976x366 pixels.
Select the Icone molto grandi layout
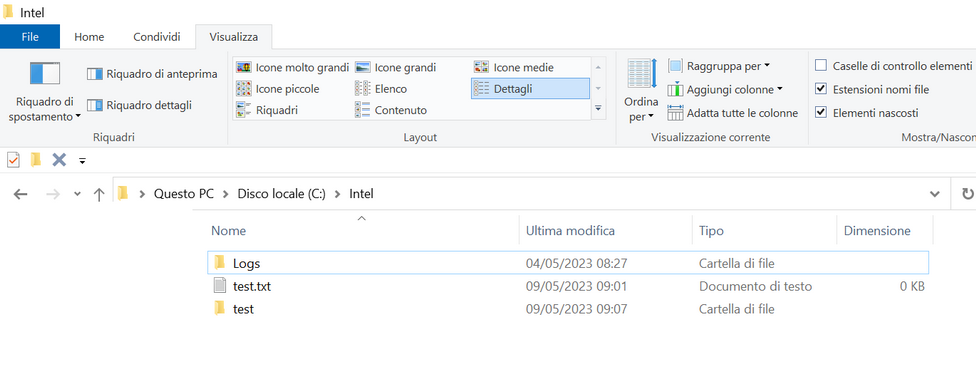coord(293,67)
